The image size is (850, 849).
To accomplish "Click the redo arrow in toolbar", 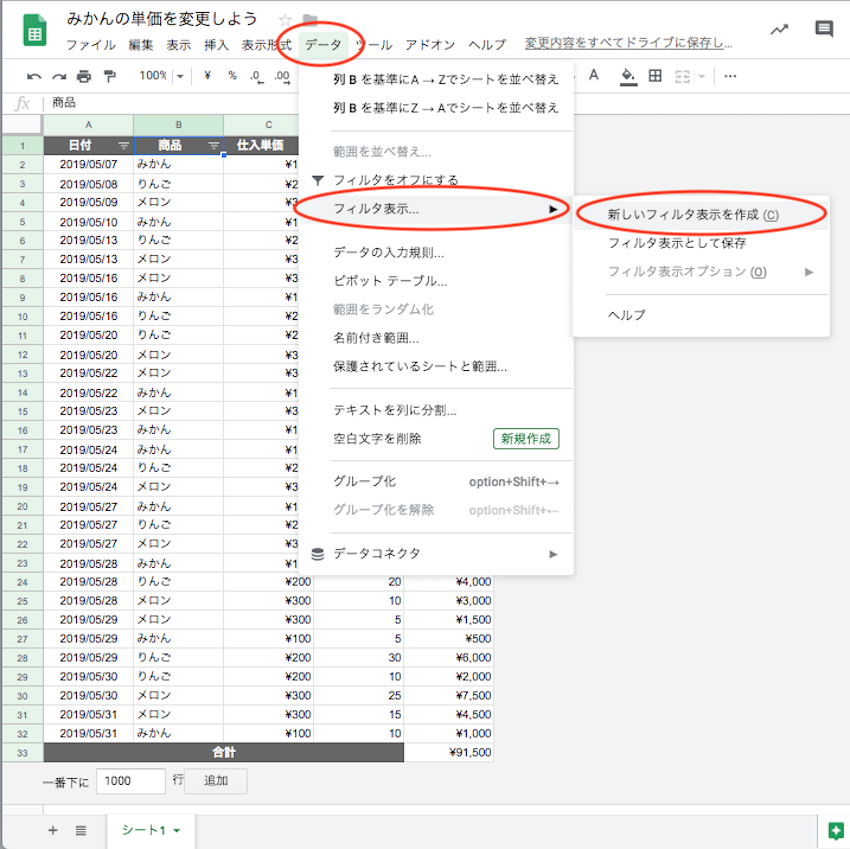I will coord(59,76).
